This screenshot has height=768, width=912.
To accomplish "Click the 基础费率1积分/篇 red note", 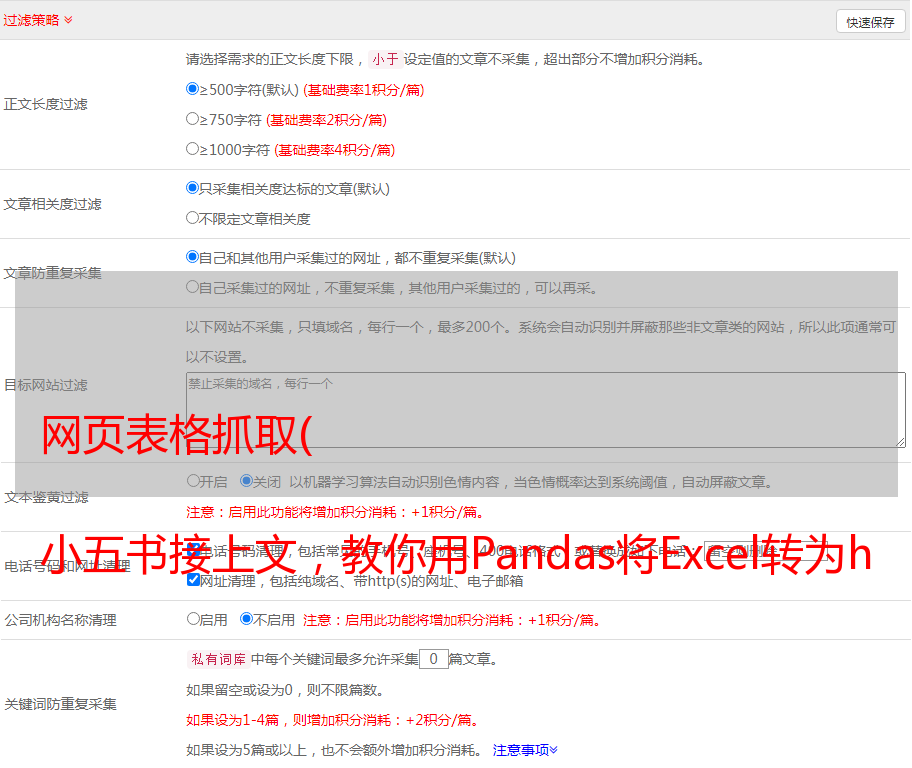I will click(x=364, y=90).
